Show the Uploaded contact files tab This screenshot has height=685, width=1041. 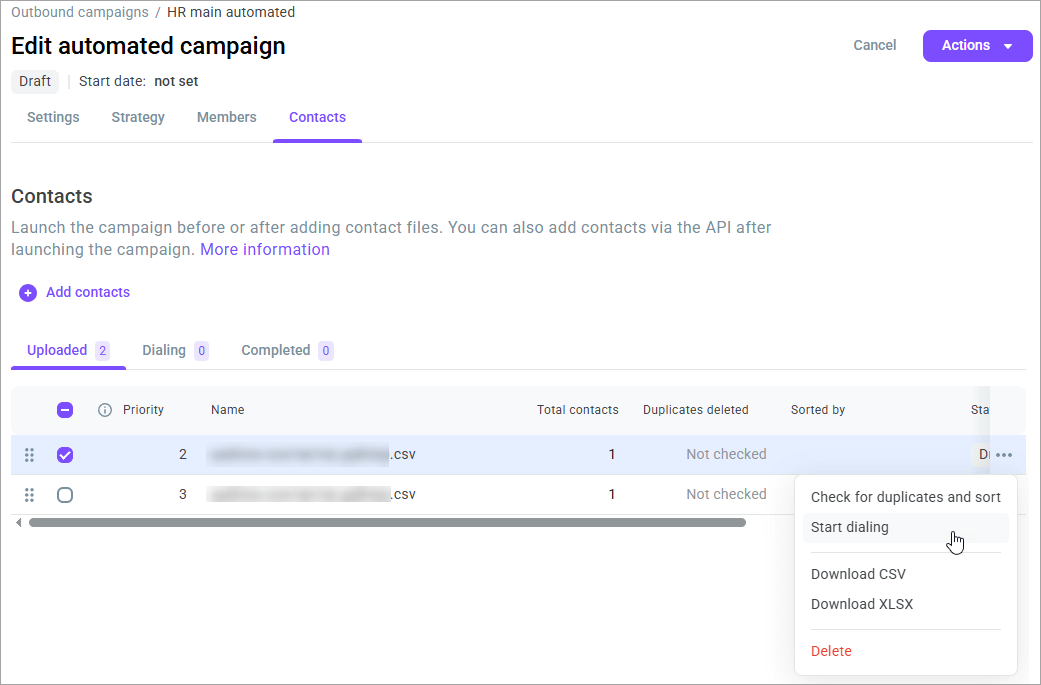[68, 350]
